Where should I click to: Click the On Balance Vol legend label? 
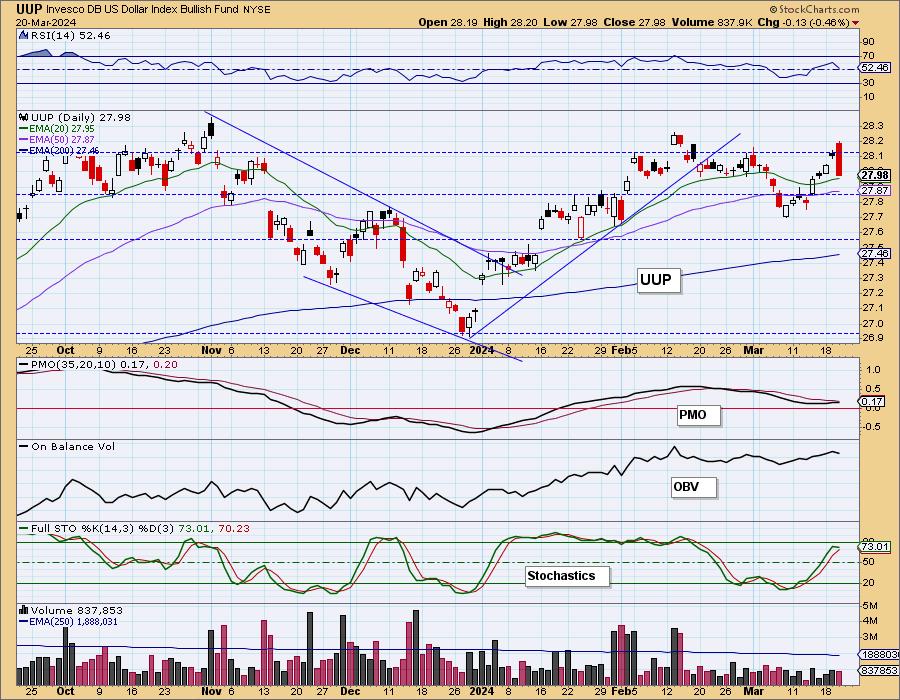73,446
